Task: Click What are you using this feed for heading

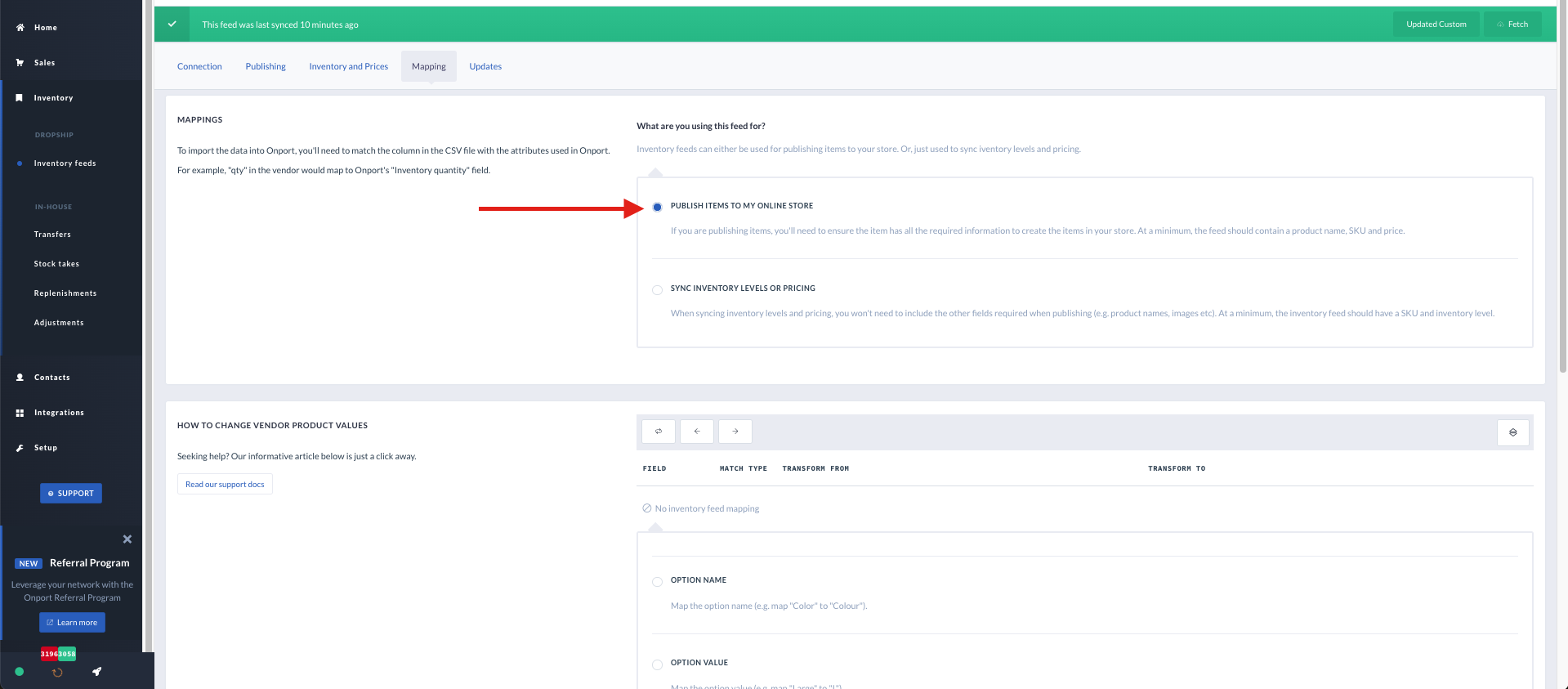Action: coord(701,126)
